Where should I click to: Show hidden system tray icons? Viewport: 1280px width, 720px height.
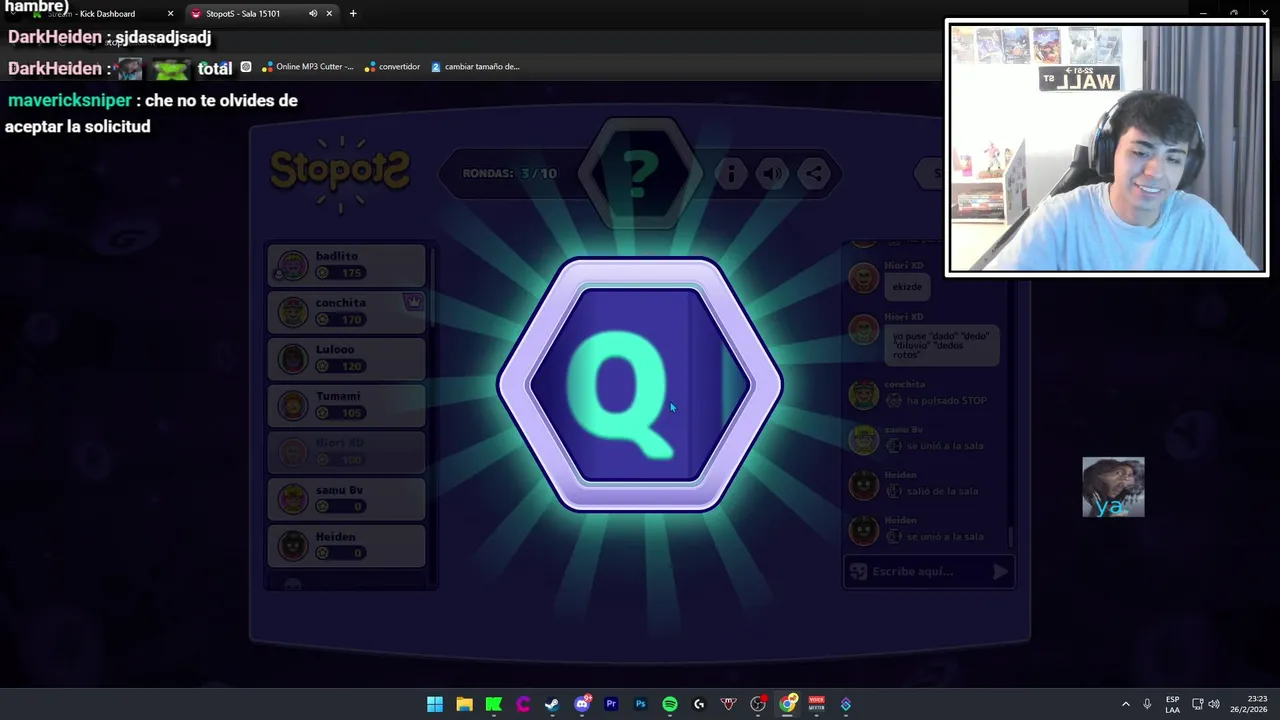click(x=1125, y=704)
